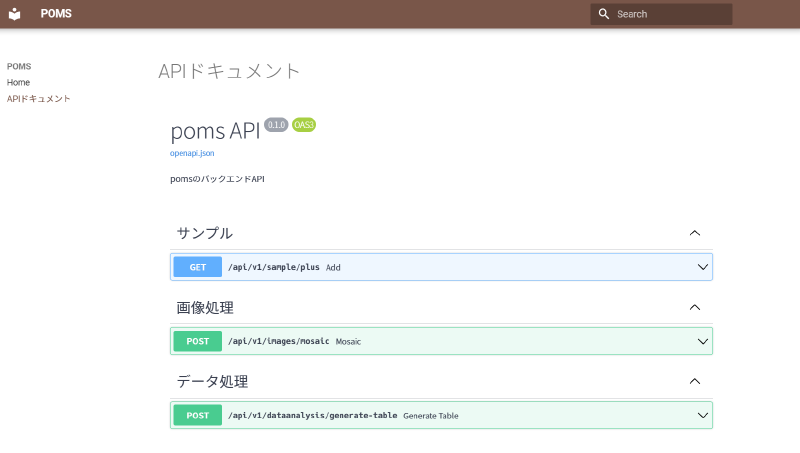
Task: Click the 0.1.0 version badge
Action: click(276, 125)
